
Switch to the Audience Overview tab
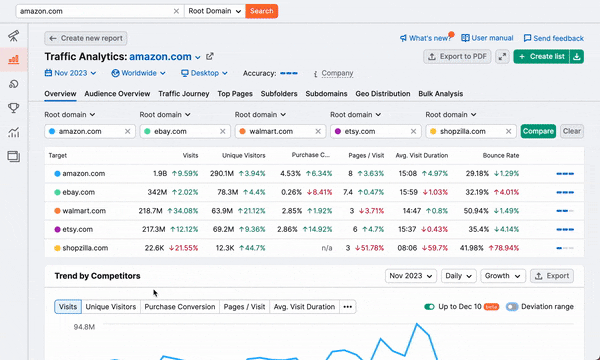tap(117, 94)
